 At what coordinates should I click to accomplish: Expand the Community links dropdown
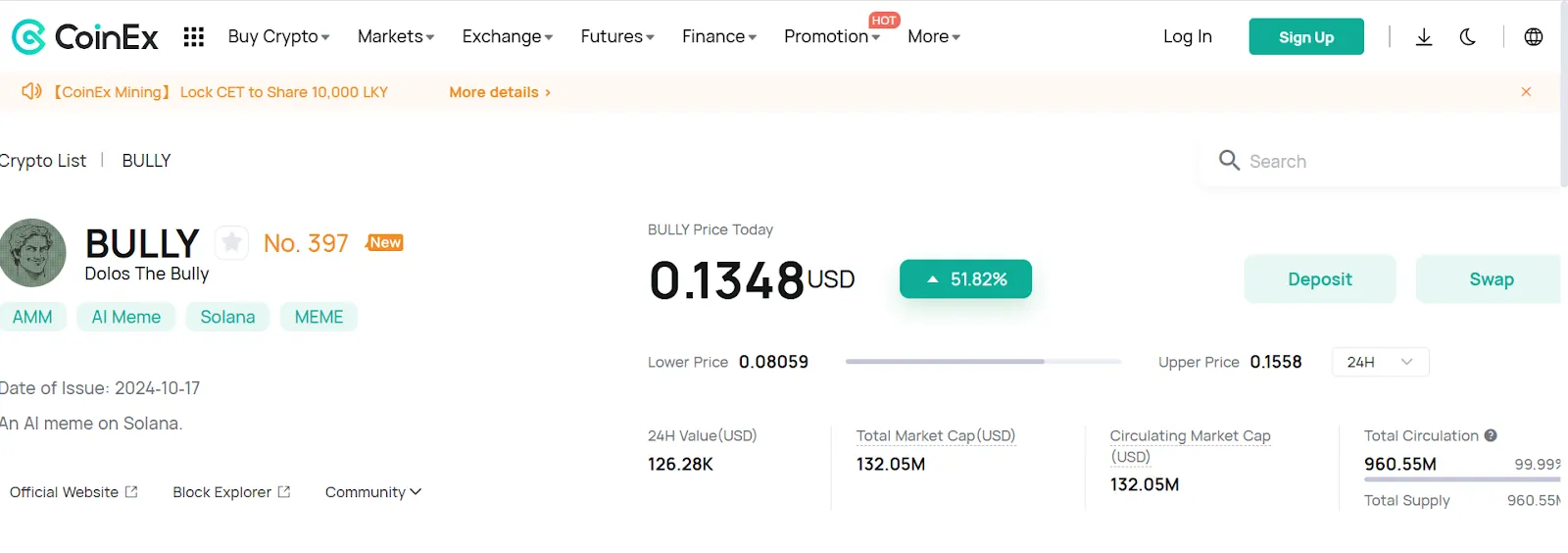tap(373, 492)
